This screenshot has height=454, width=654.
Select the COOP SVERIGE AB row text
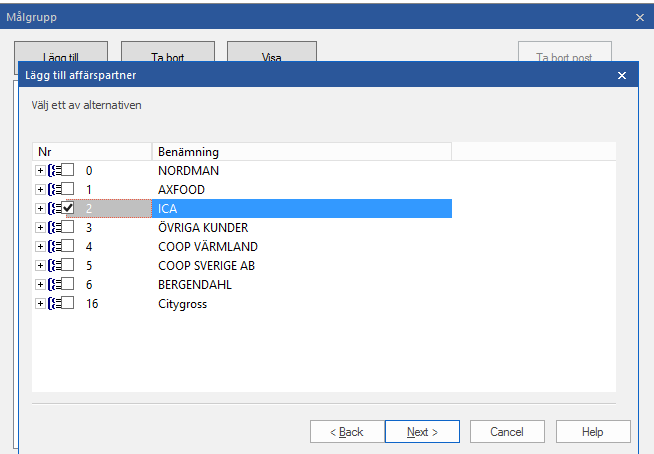pyautogui.click(x=206, y=265)
